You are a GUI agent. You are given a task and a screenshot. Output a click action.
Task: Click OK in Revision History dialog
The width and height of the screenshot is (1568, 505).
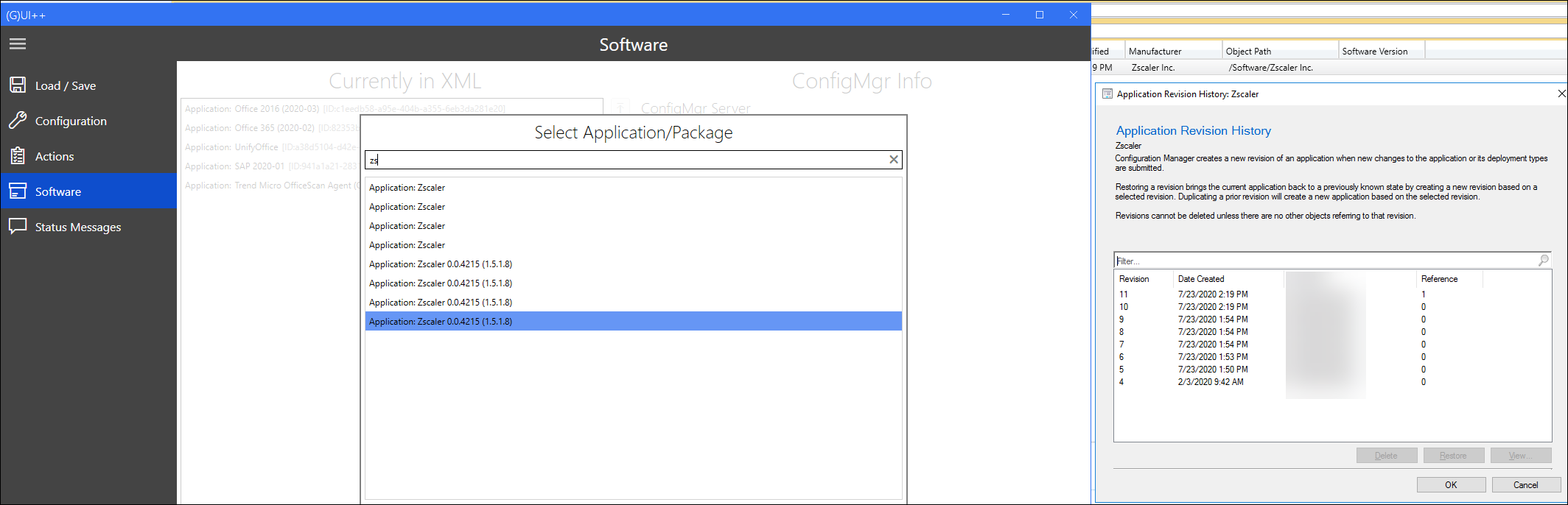[x=1451, y=484]
